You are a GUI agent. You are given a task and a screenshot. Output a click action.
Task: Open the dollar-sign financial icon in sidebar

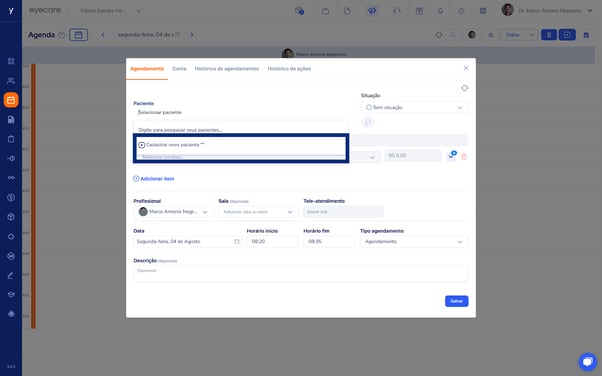point(11,197)
